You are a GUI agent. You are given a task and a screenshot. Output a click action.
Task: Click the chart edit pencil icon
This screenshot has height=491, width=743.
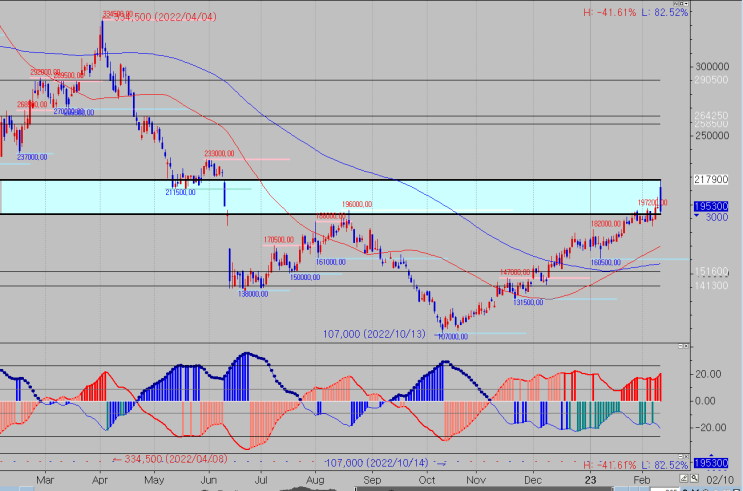(x=684, y=479)
